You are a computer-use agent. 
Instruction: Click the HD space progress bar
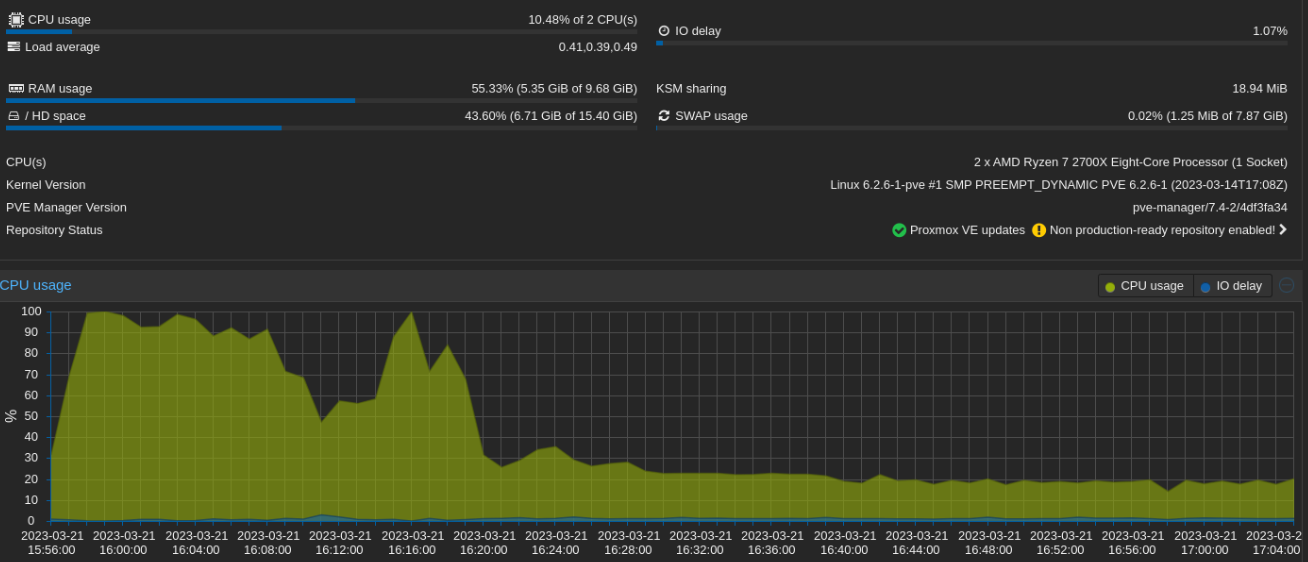(x=321, y=128)
